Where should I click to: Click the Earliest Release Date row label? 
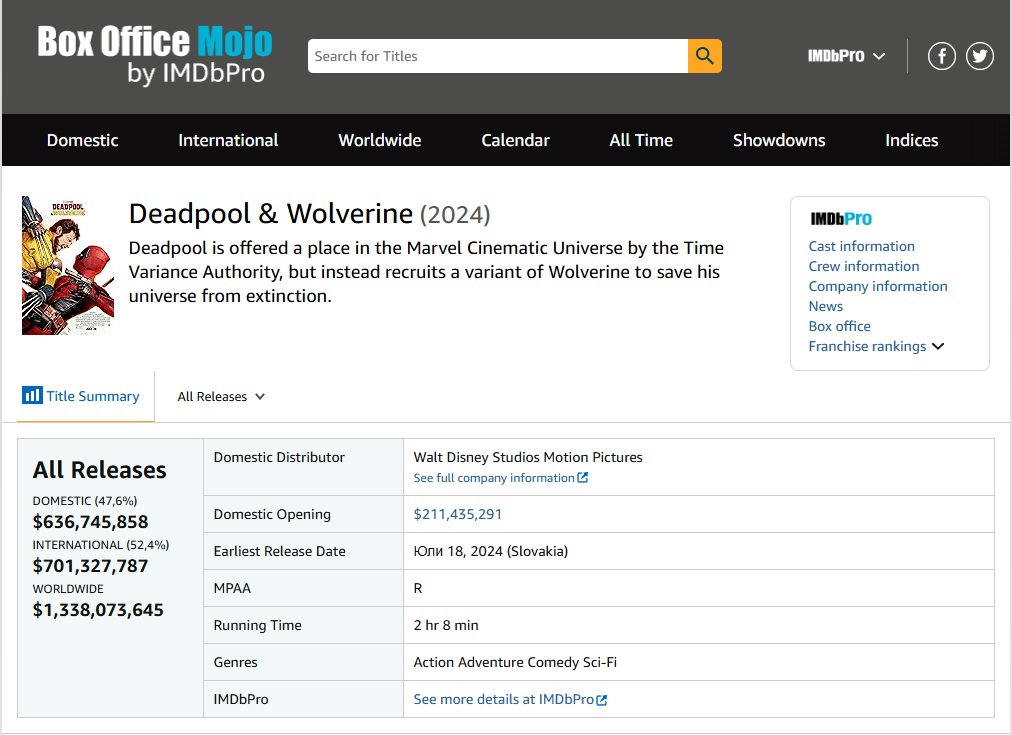[279, 552]
